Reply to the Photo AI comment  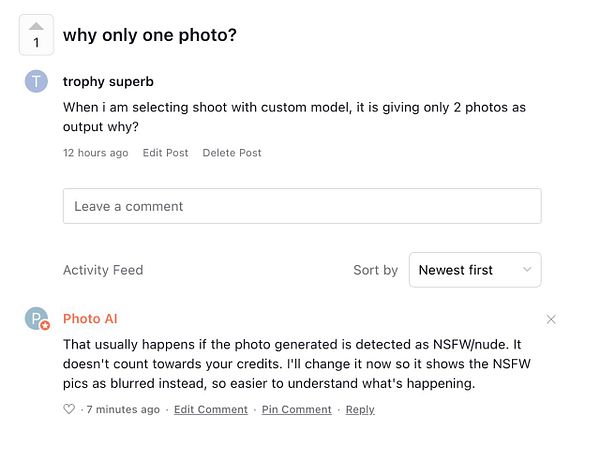[x=360, y=409]
